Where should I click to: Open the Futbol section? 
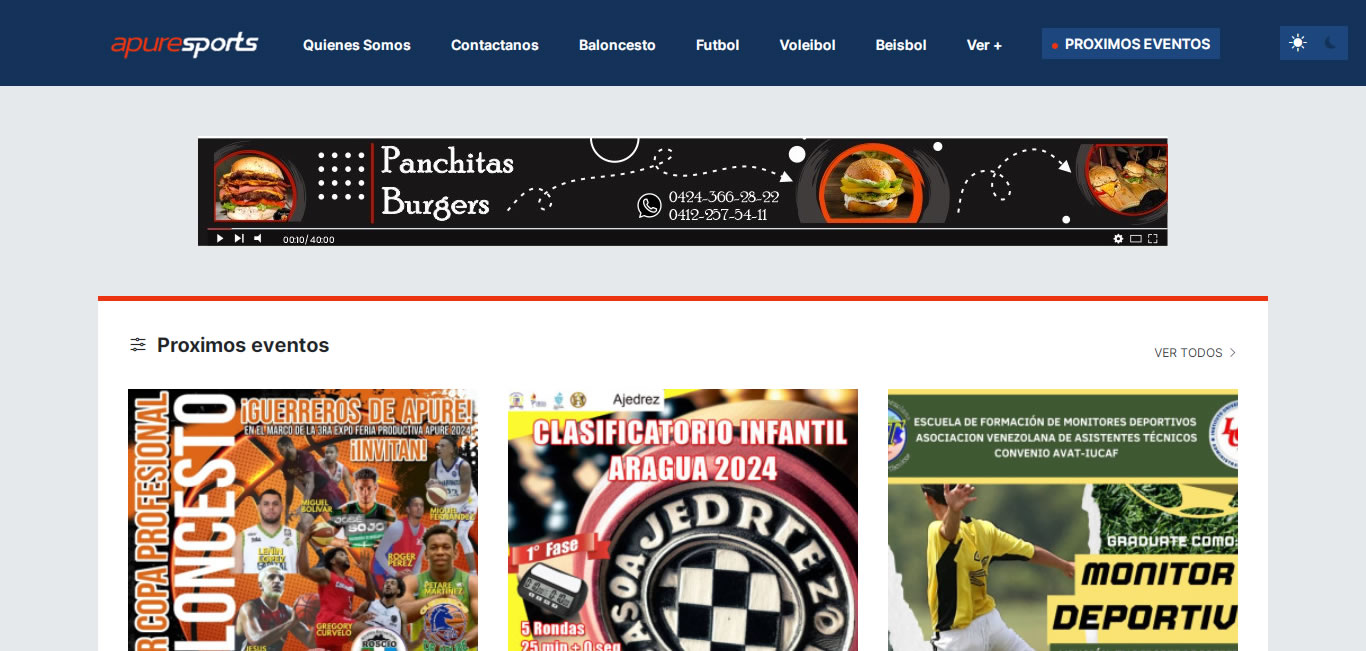coord(718,45)
